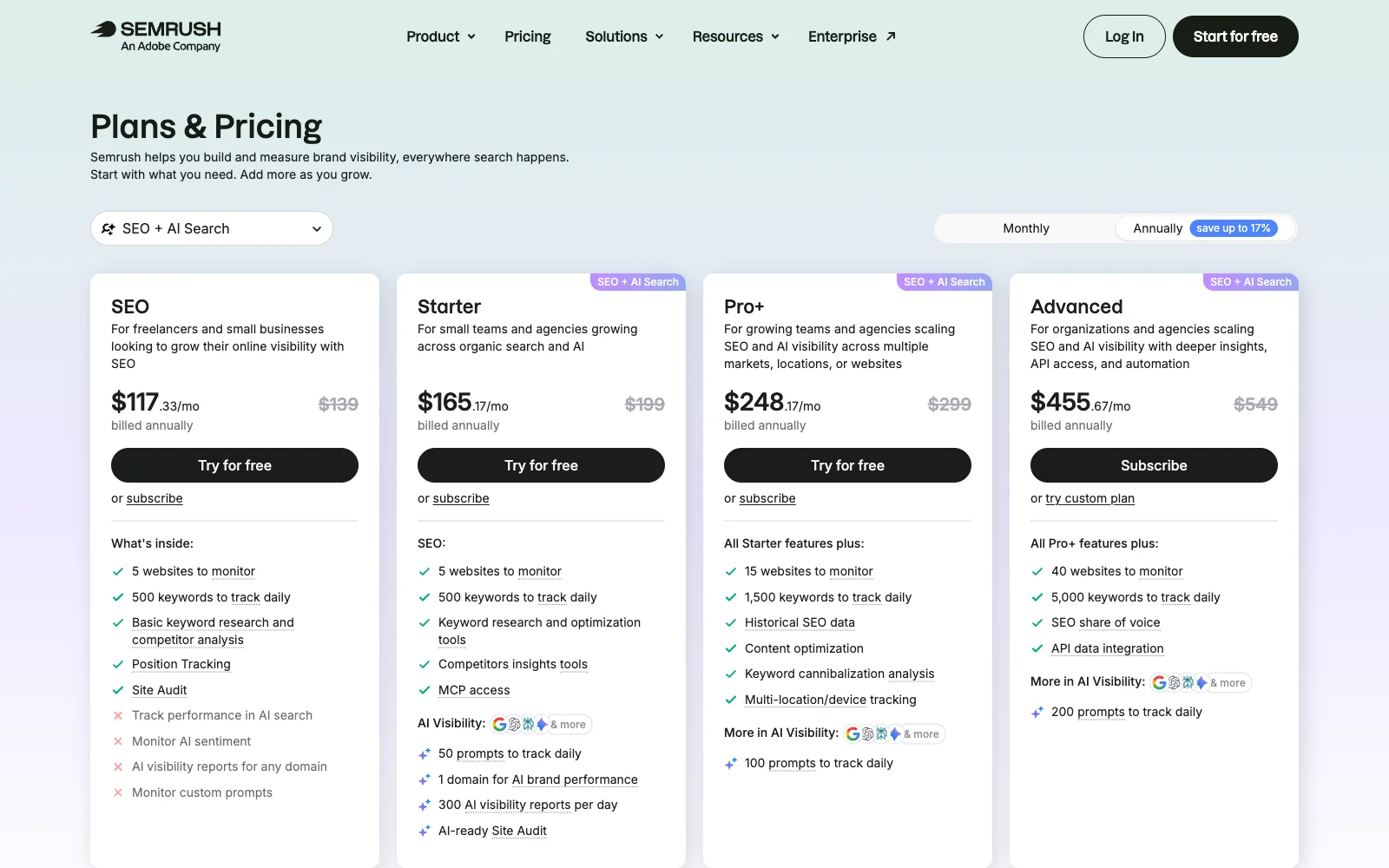Viewport: 1389px width, 868px height.
Task: Click the SEO + AI Search badge on Pro+
Action: coord(945,282)
